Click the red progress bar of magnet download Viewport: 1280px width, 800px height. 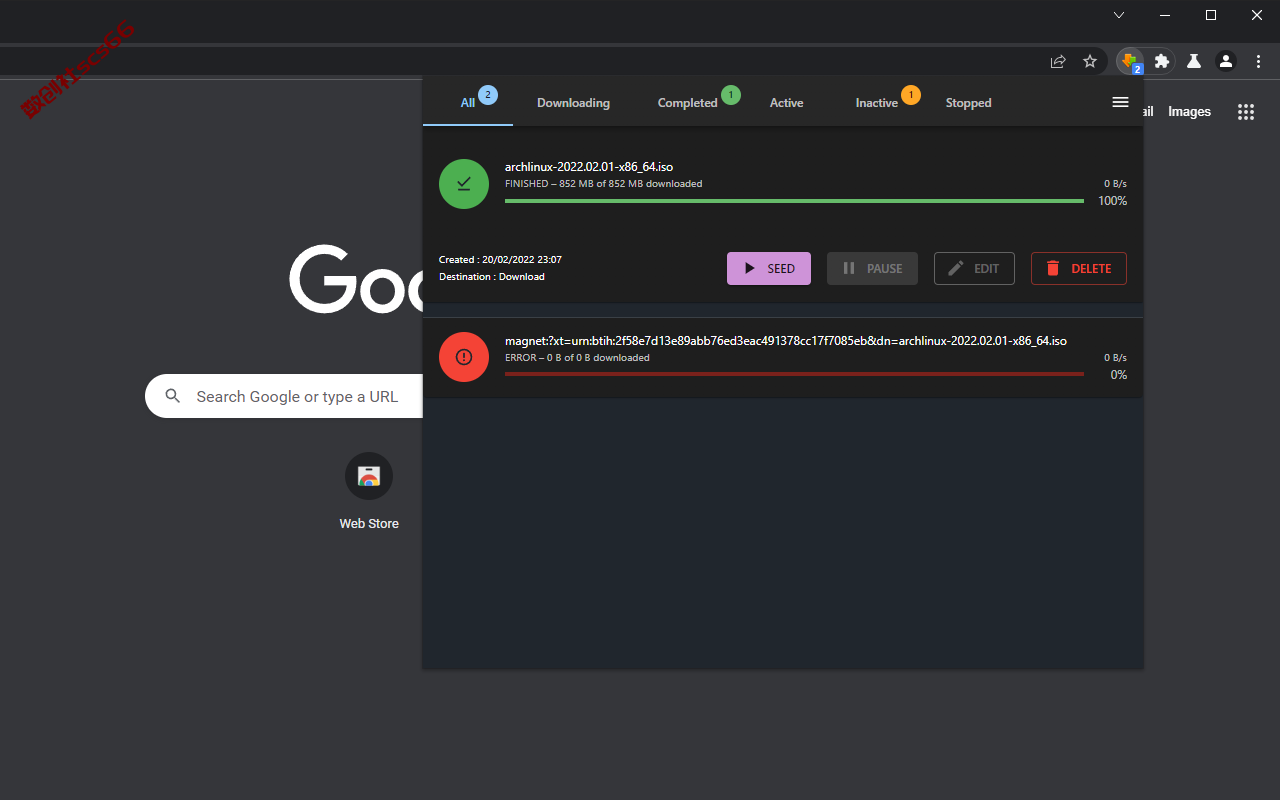794,374
